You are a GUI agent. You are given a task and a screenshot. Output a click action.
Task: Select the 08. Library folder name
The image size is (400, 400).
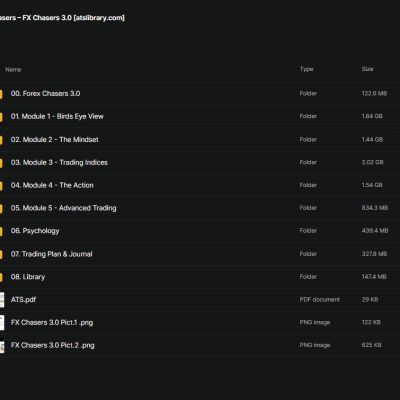[28, 277]
